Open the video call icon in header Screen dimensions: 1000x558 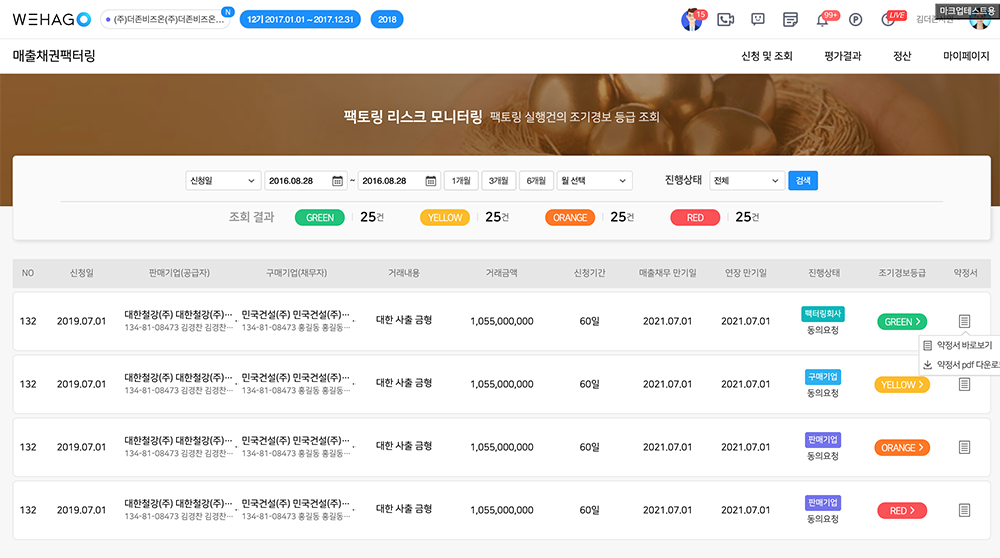[x=726, y=19]
